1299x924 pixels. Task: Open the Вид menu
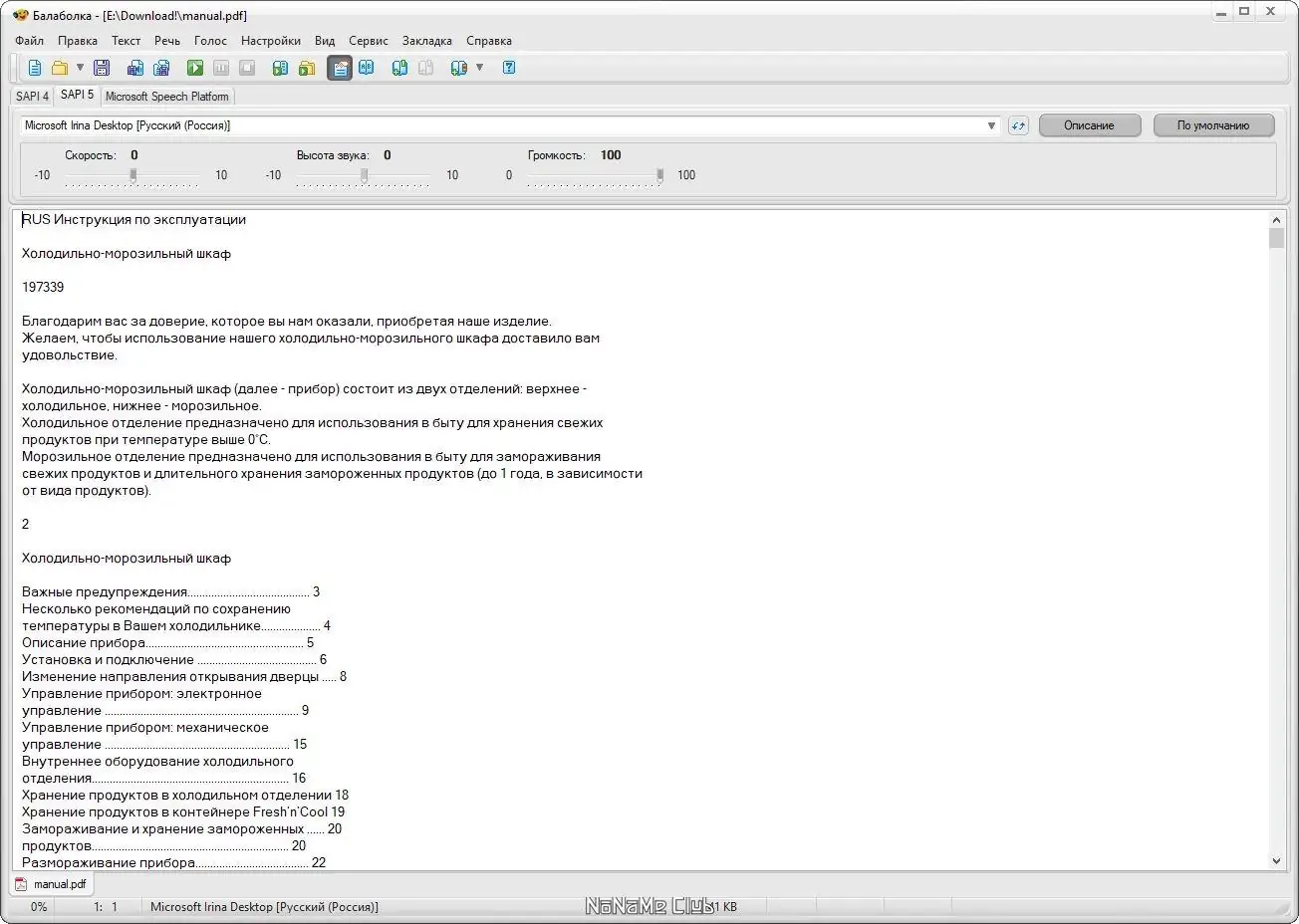pos(325,41)
